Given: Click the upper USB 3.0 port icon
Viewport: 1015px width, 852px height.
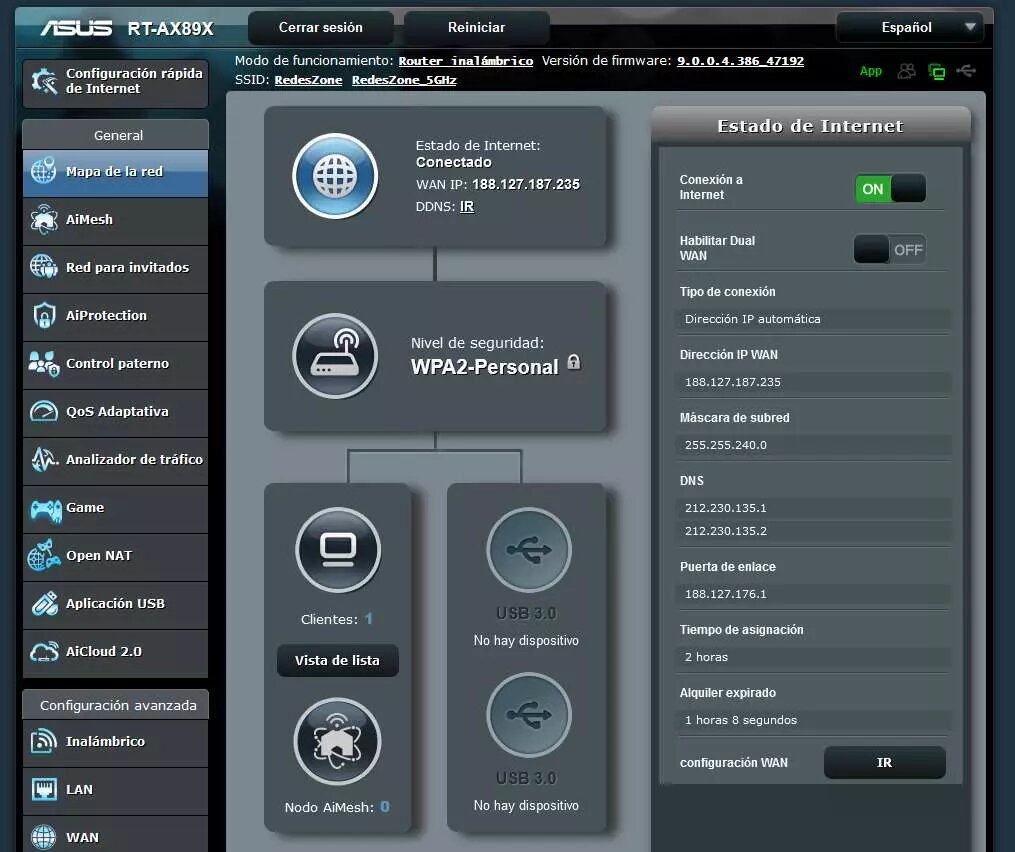Looking at the screenshot, I should click(528, 550).
